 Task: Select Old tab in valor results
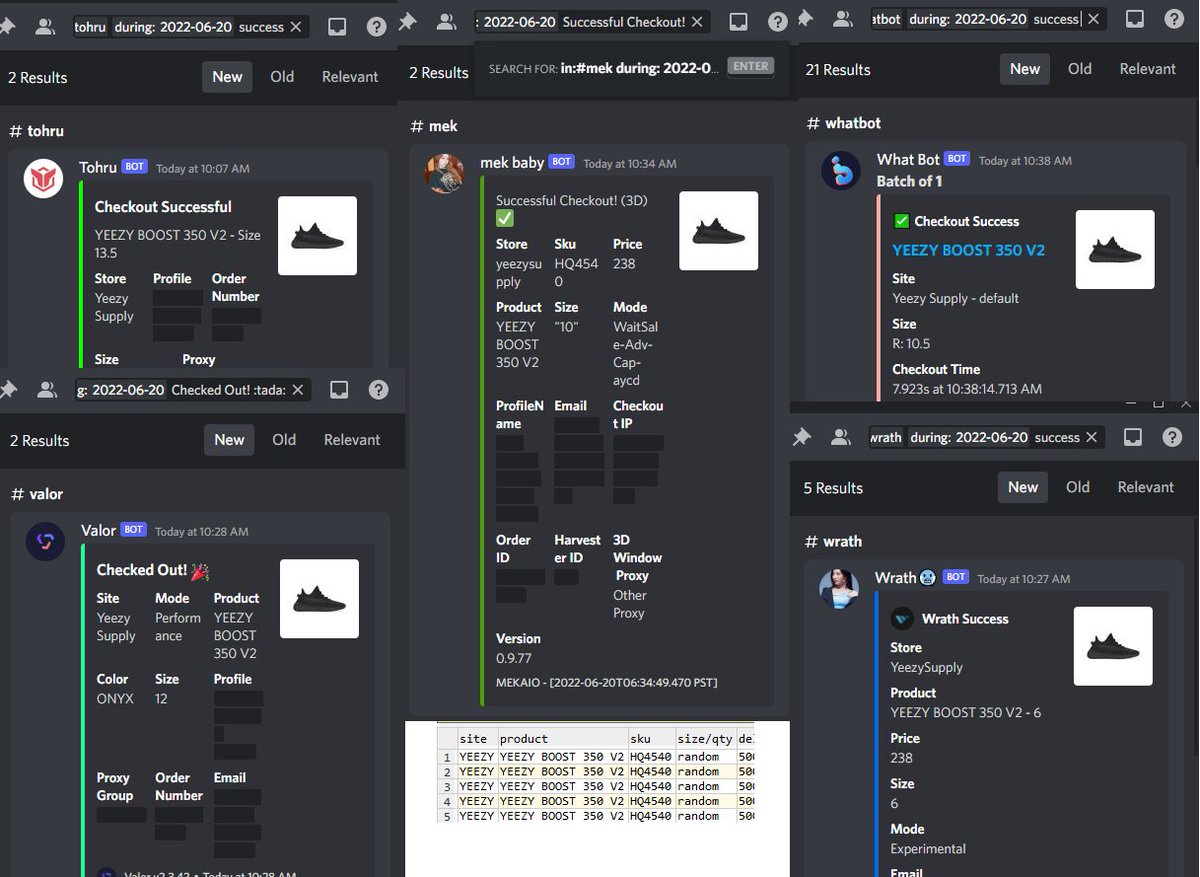[x=284, y=440]
